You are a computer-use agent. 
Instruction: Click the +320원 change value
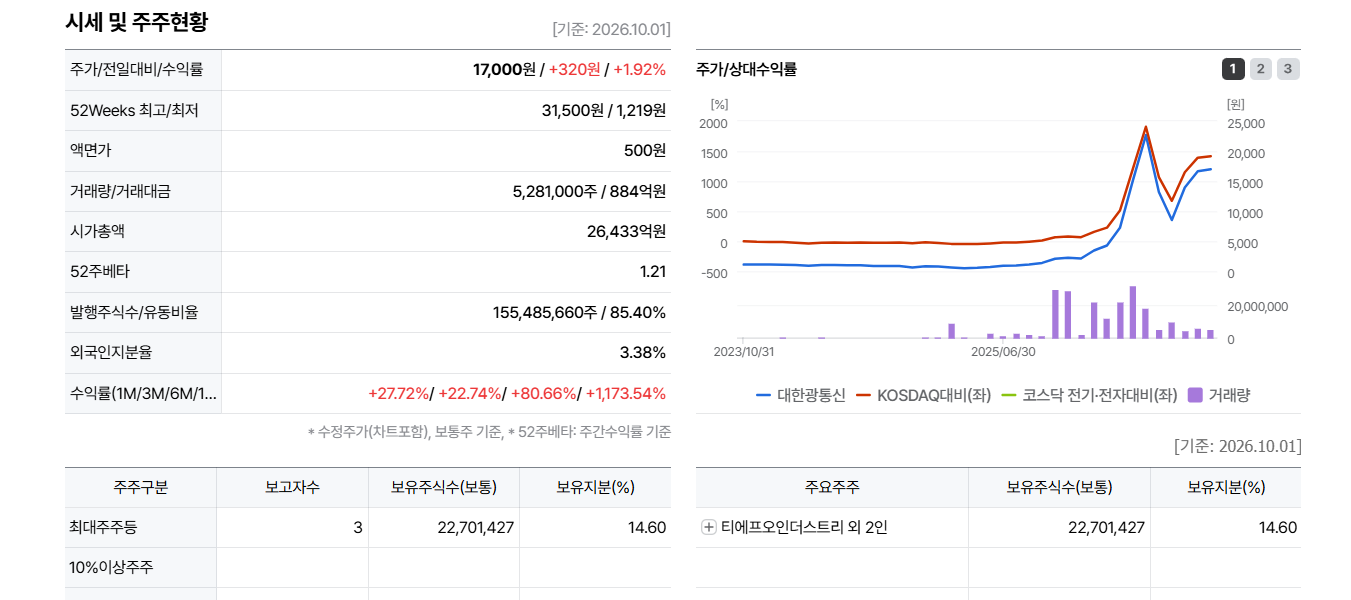pos(574,70)
